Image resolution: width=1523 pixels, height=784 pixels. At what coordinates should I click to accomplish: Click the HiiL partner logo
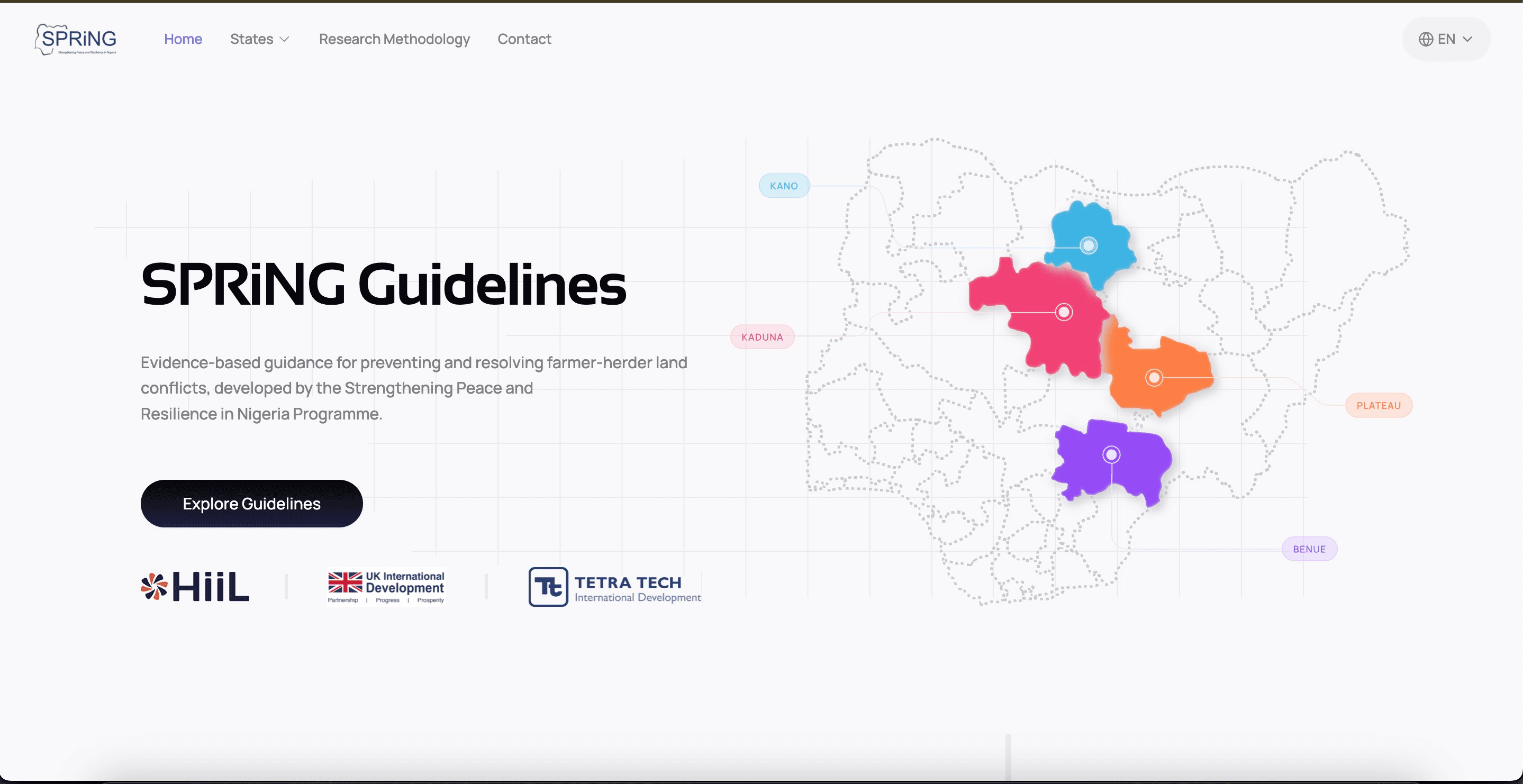click(195, 587)
